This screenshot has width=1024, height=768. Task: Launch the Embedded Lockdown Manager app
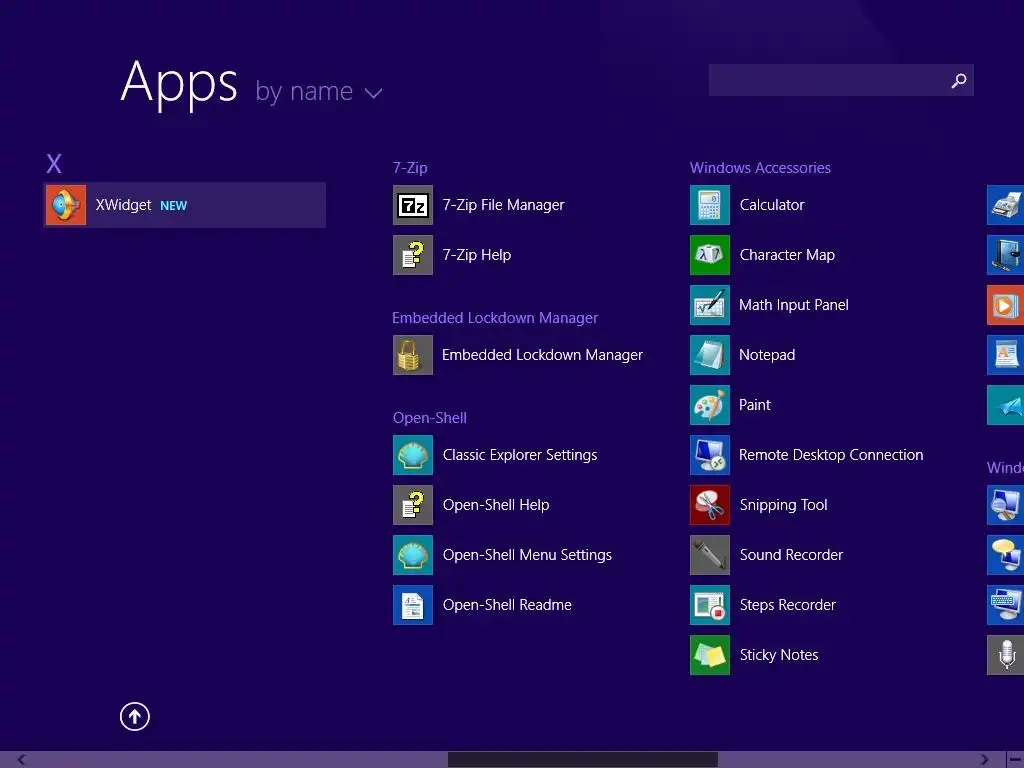coord(518,355)
